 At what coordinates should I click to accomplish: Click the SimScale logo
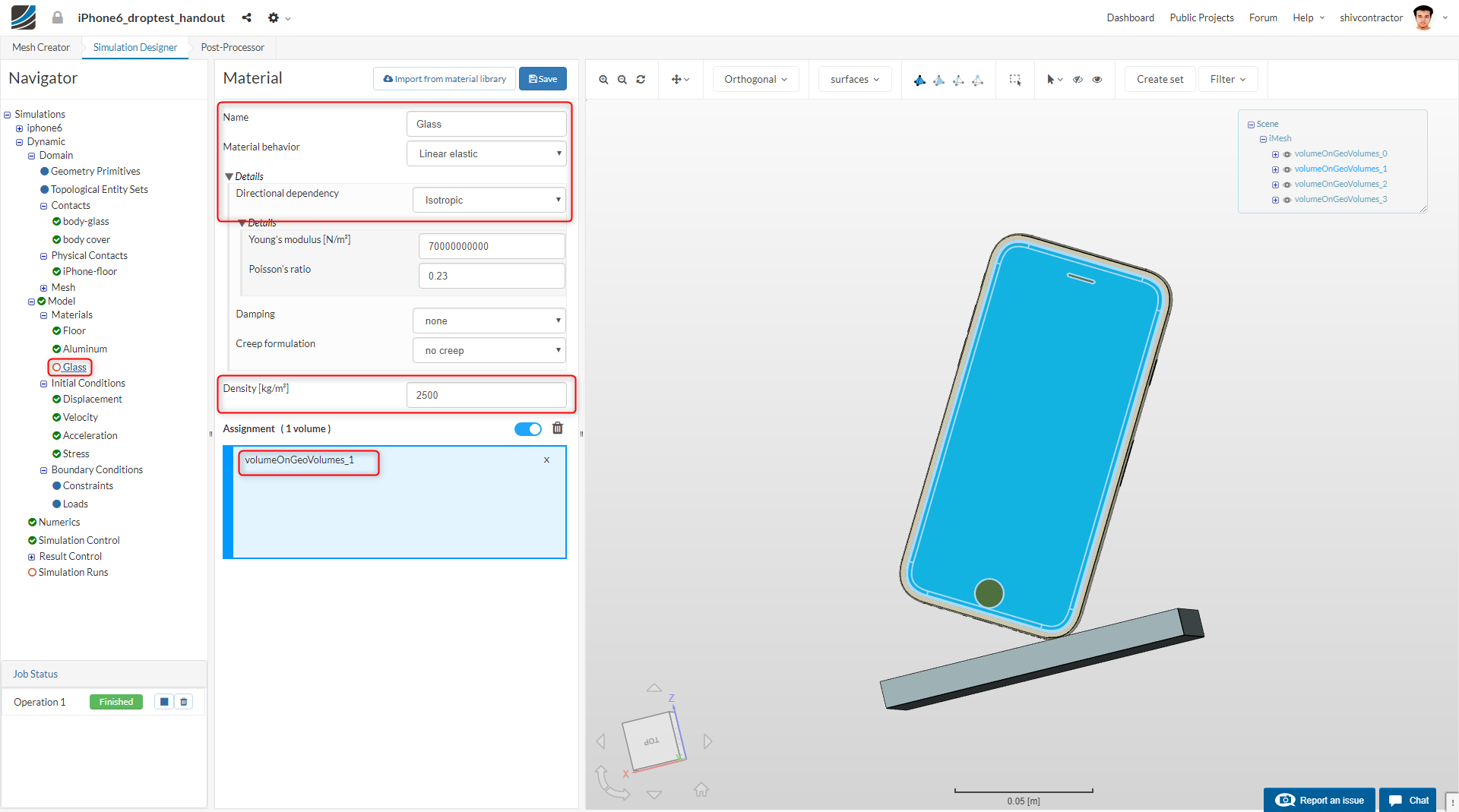[x=24, y=17]
